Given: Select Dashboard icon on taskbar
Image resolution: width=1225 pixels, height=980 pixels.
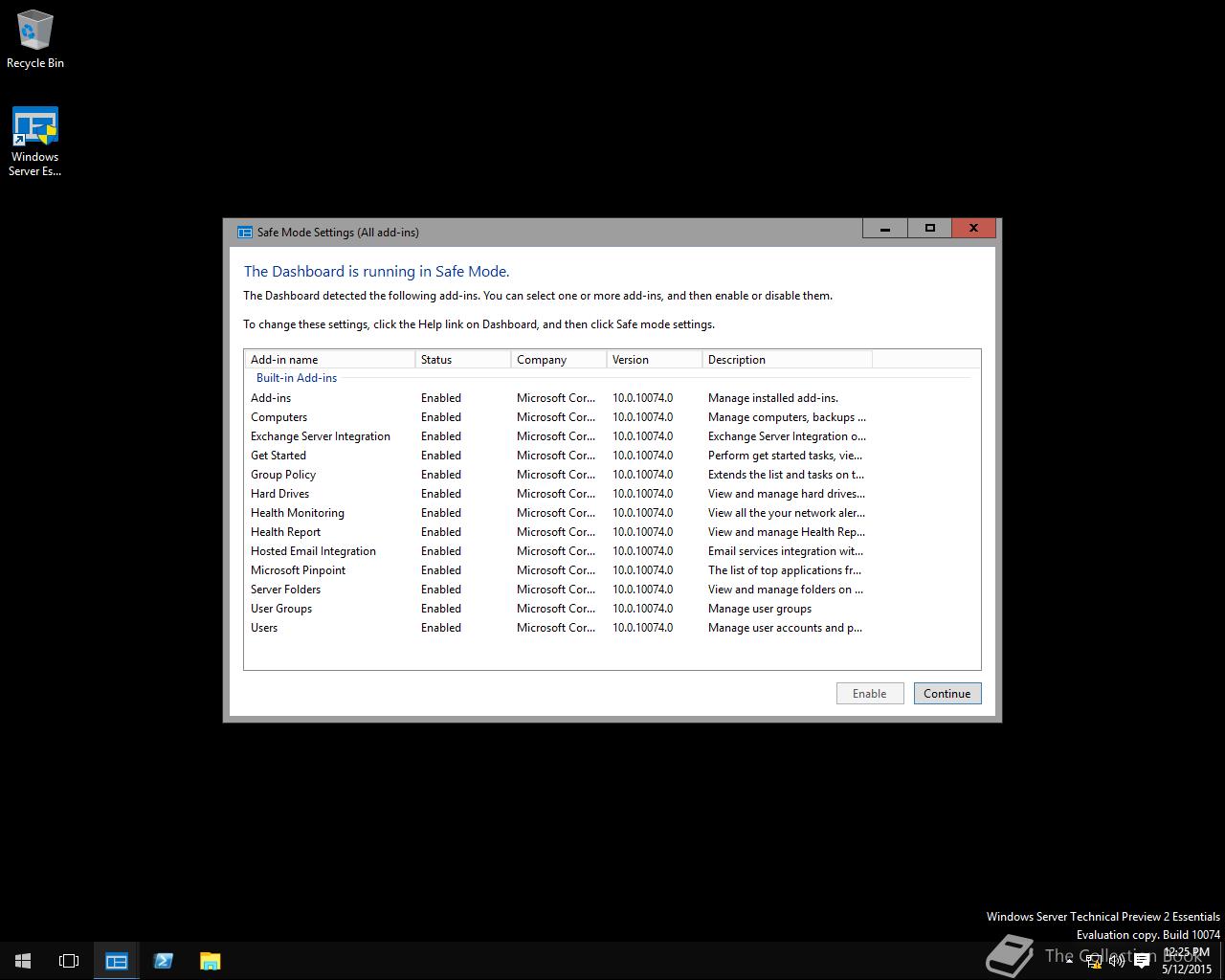Looking at the screenshot, I should [x=117, y=961].
